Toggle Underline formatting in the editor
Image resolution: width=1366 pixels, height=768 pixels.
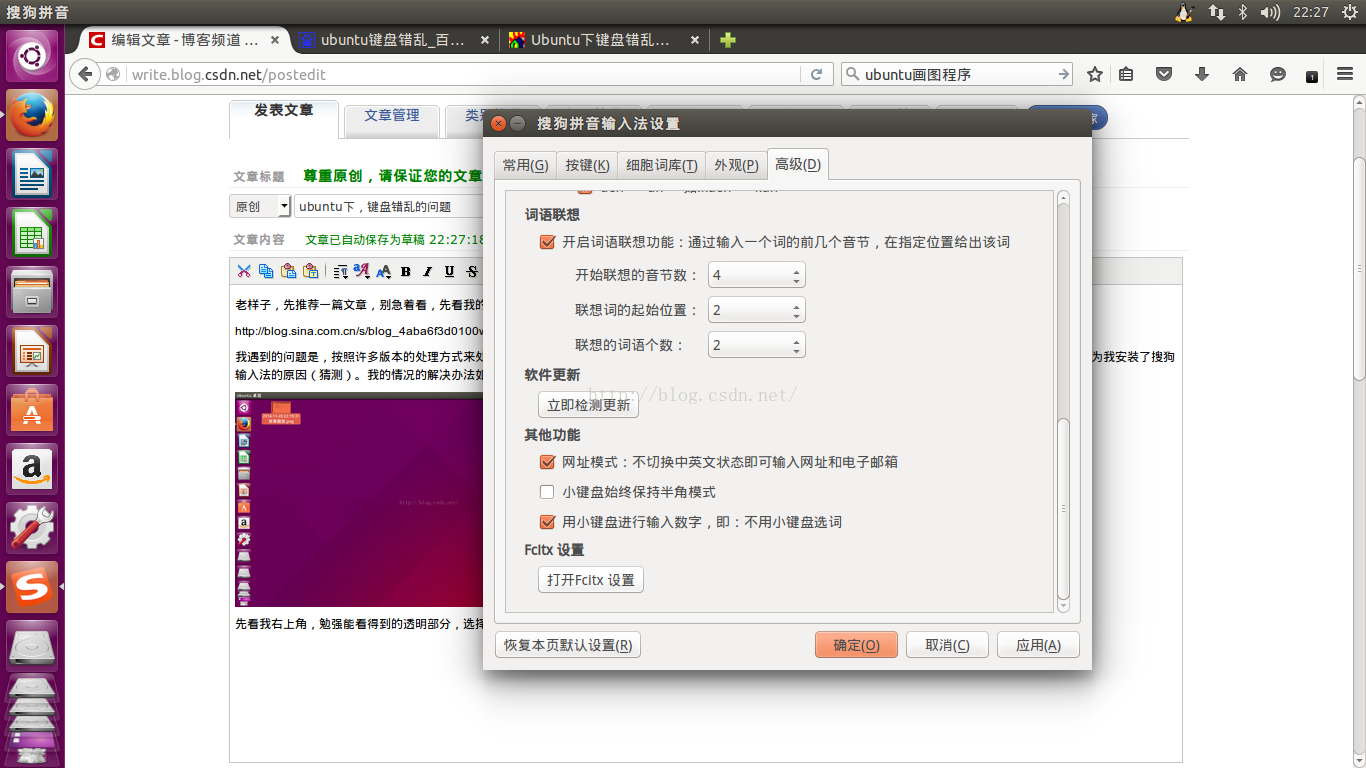point(449,271)
